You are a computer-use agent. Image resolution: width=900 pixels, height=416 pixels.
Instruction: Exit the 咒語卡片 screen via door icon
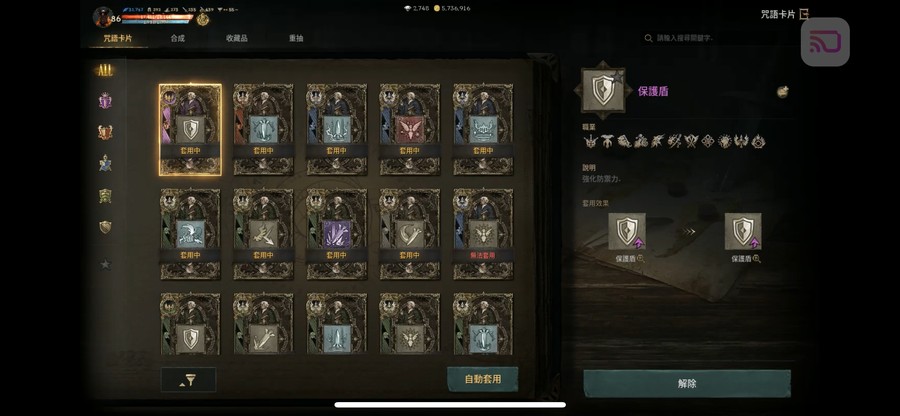pos(804,14)
